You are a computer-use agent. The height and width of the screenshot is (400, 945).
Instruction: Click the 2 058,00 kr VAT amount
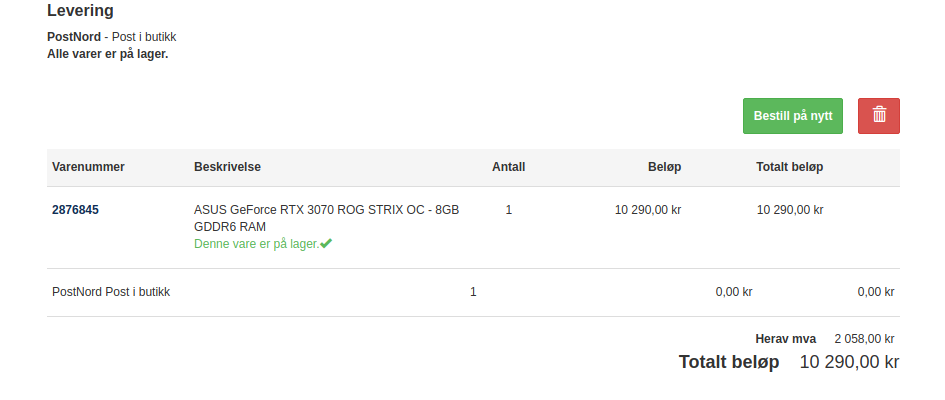pos(864,339)
